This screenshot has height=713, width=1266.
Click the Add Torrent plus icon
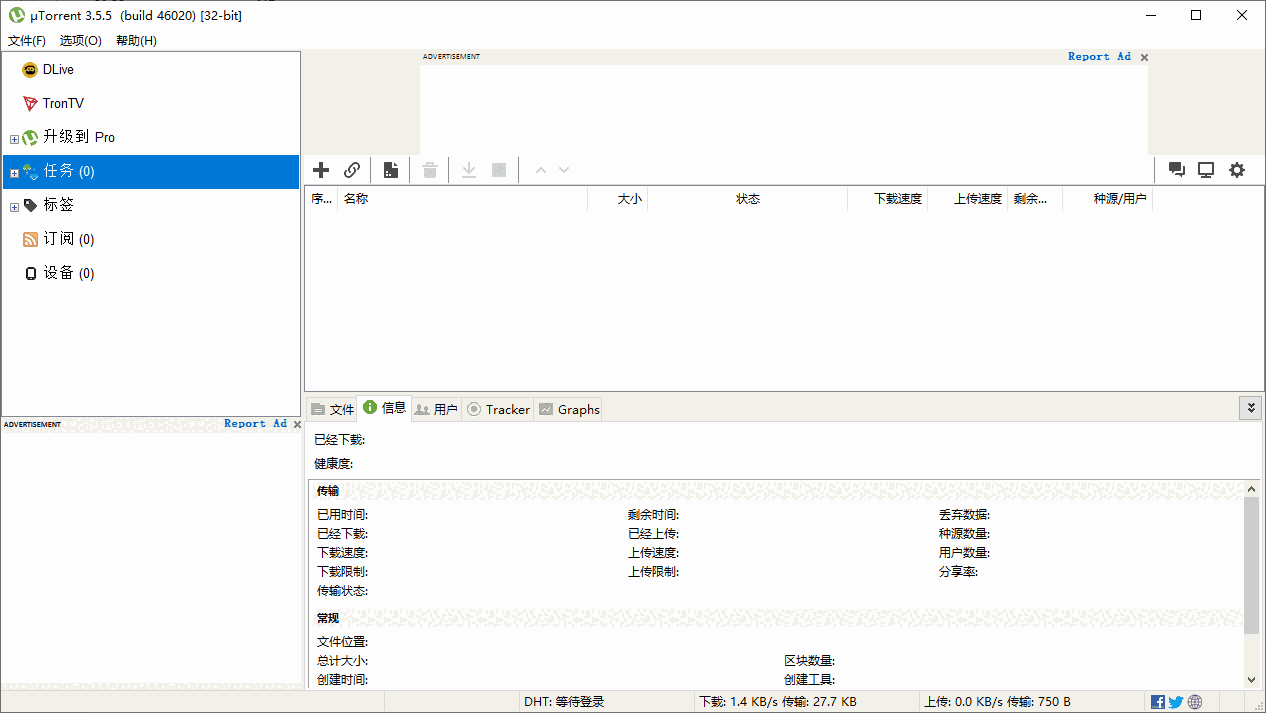tap(320, 169)
